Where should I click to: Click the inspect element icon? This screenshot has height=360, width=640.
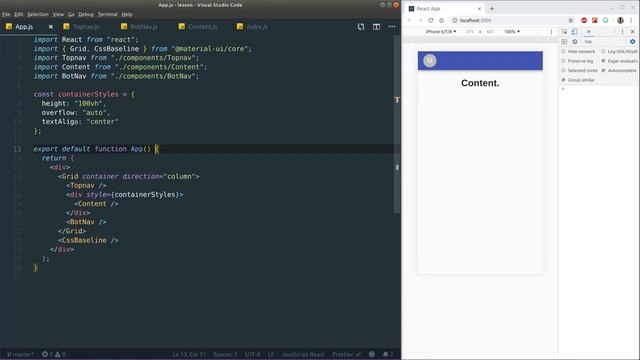coord(564,31)
